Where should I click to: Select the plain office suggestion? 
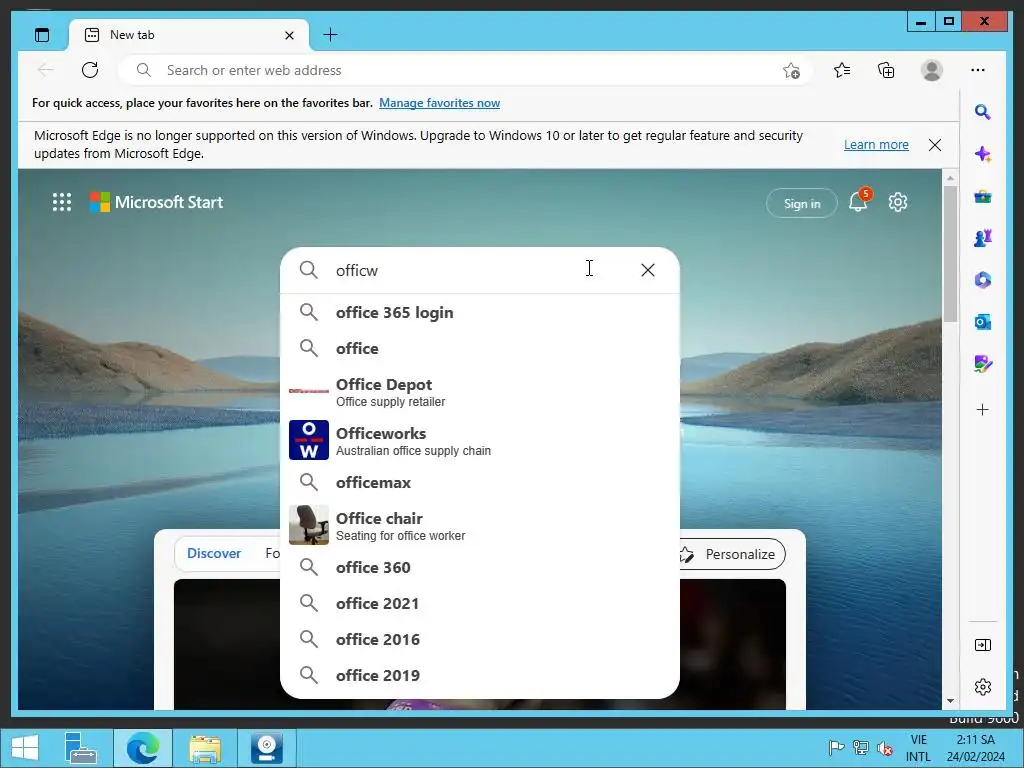coord(480,348)
